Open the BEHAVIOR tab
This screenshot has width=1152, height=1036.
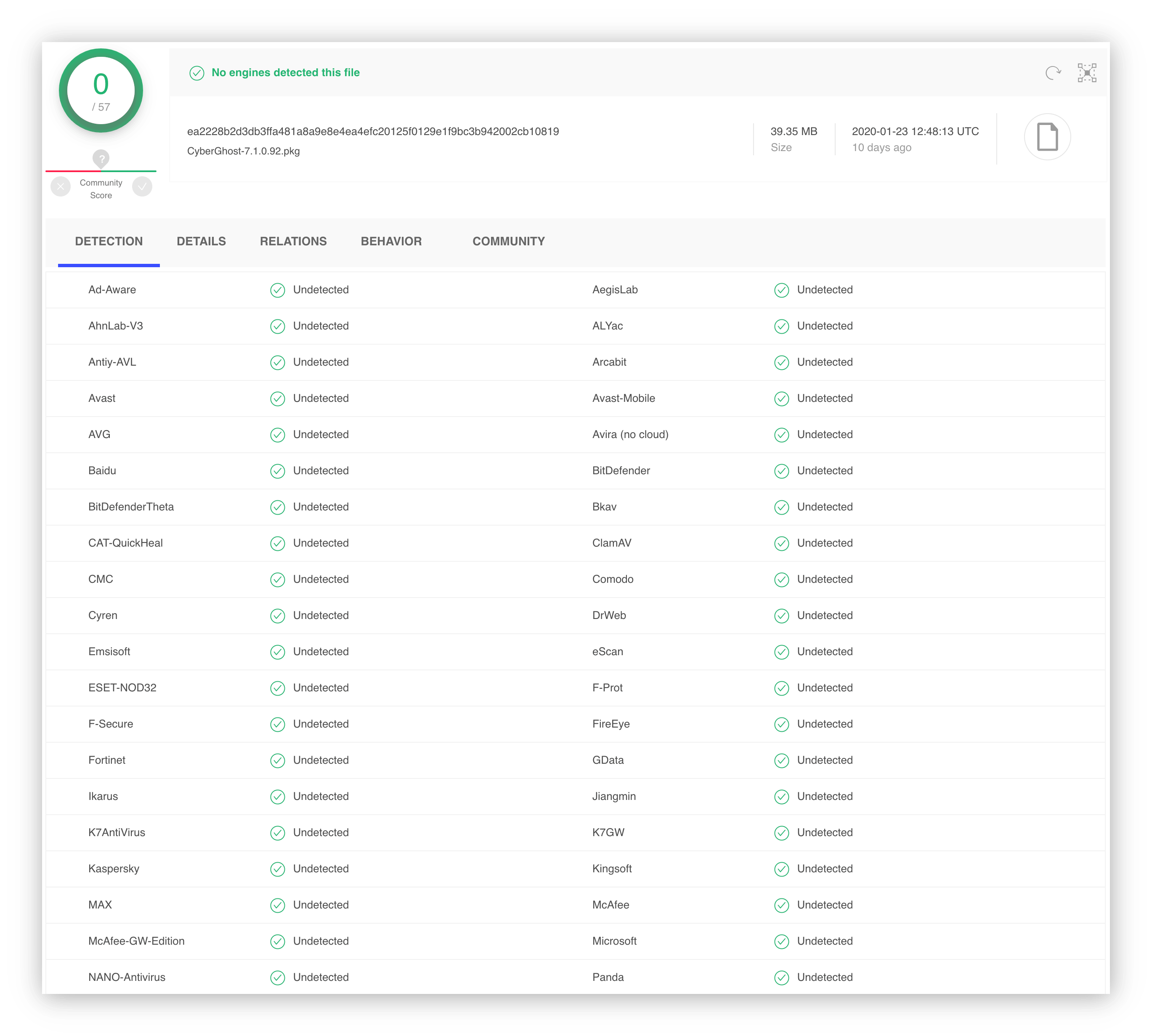391,242
